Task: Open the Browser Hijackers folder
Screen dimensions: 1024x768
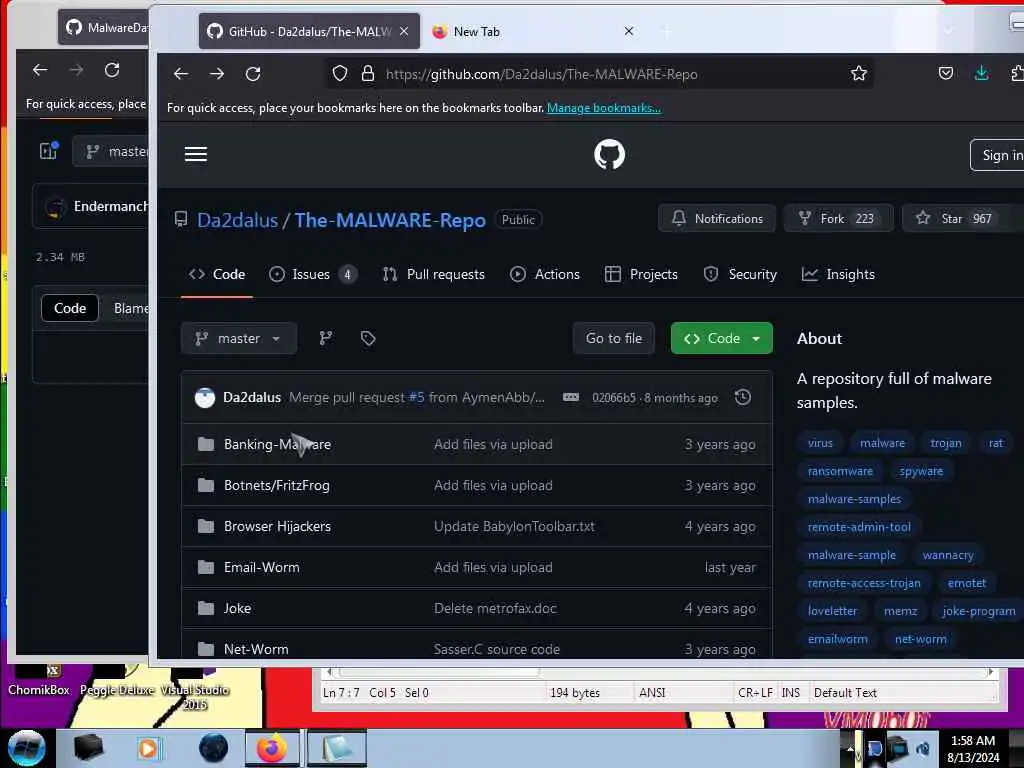Action: point(278,526)
